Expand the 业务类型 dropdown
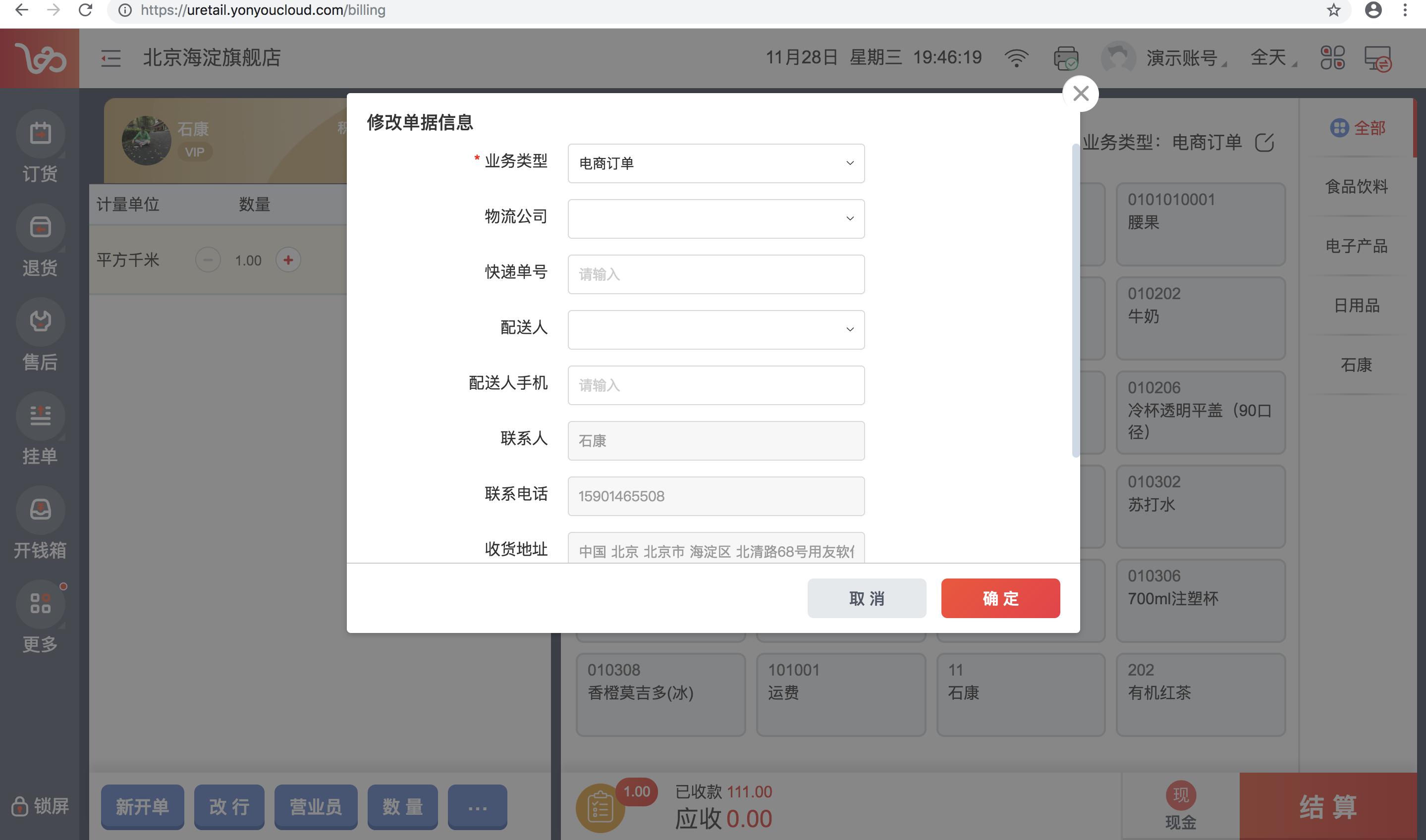Viewport: 1426px width, 840px height. click(715, 163)
